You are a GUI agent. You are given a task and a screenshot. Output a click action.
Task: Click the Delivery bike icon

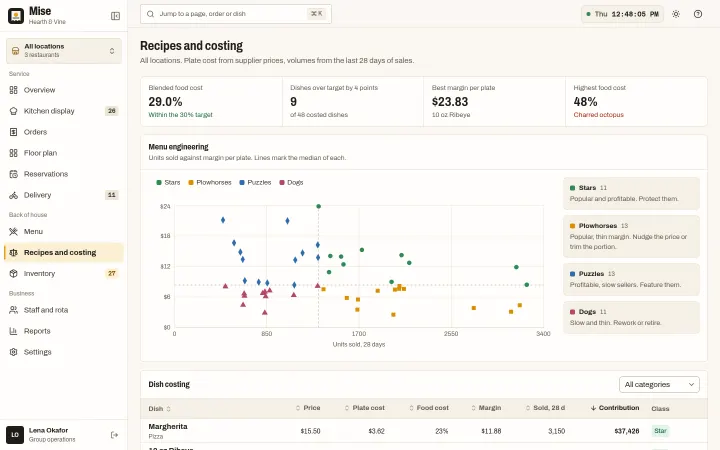[x=14, y=195]
